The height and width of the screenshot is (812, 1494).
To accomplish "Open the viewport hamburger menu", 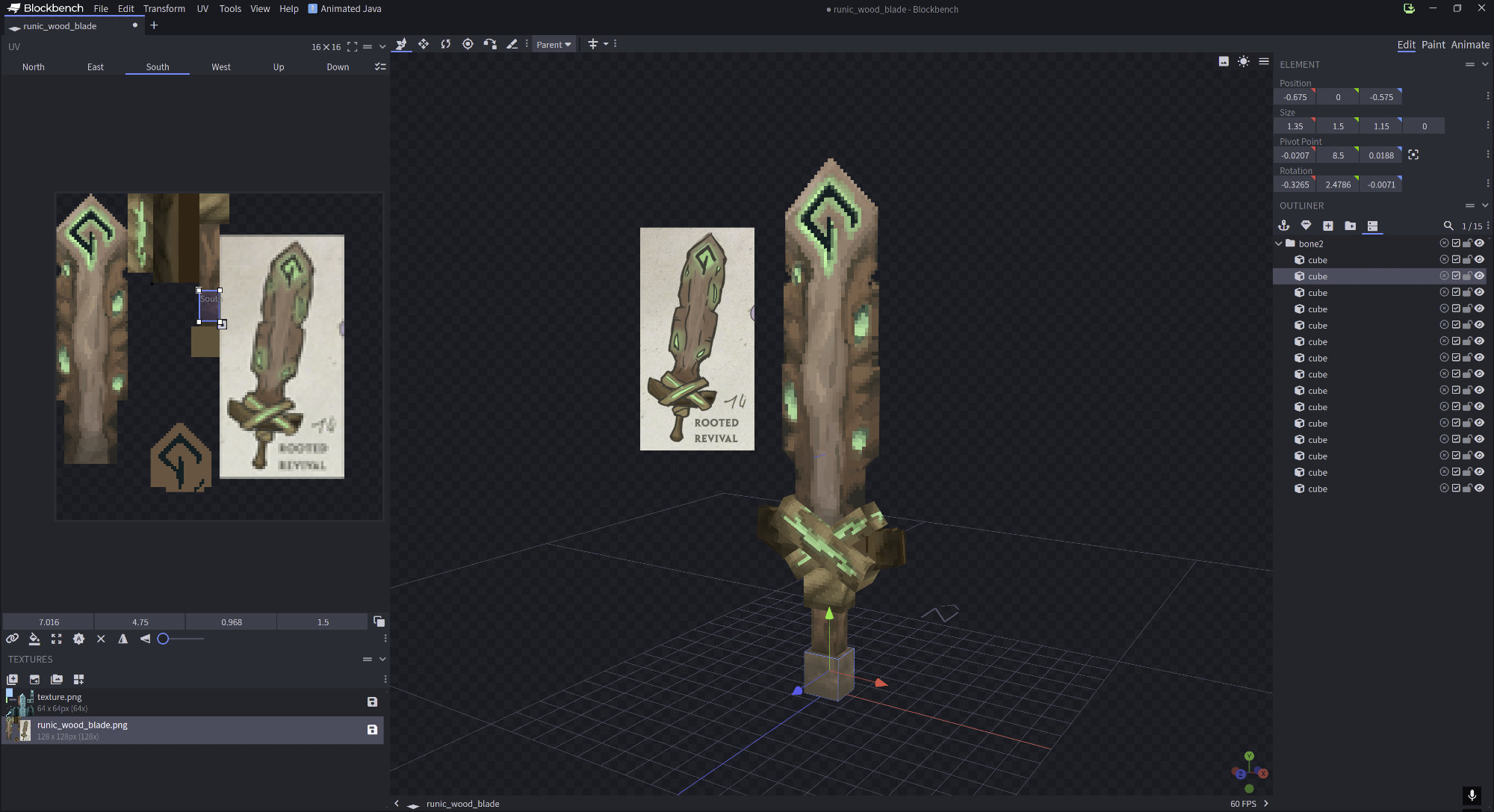I will pyautogui.click(x=1264, y=61).
